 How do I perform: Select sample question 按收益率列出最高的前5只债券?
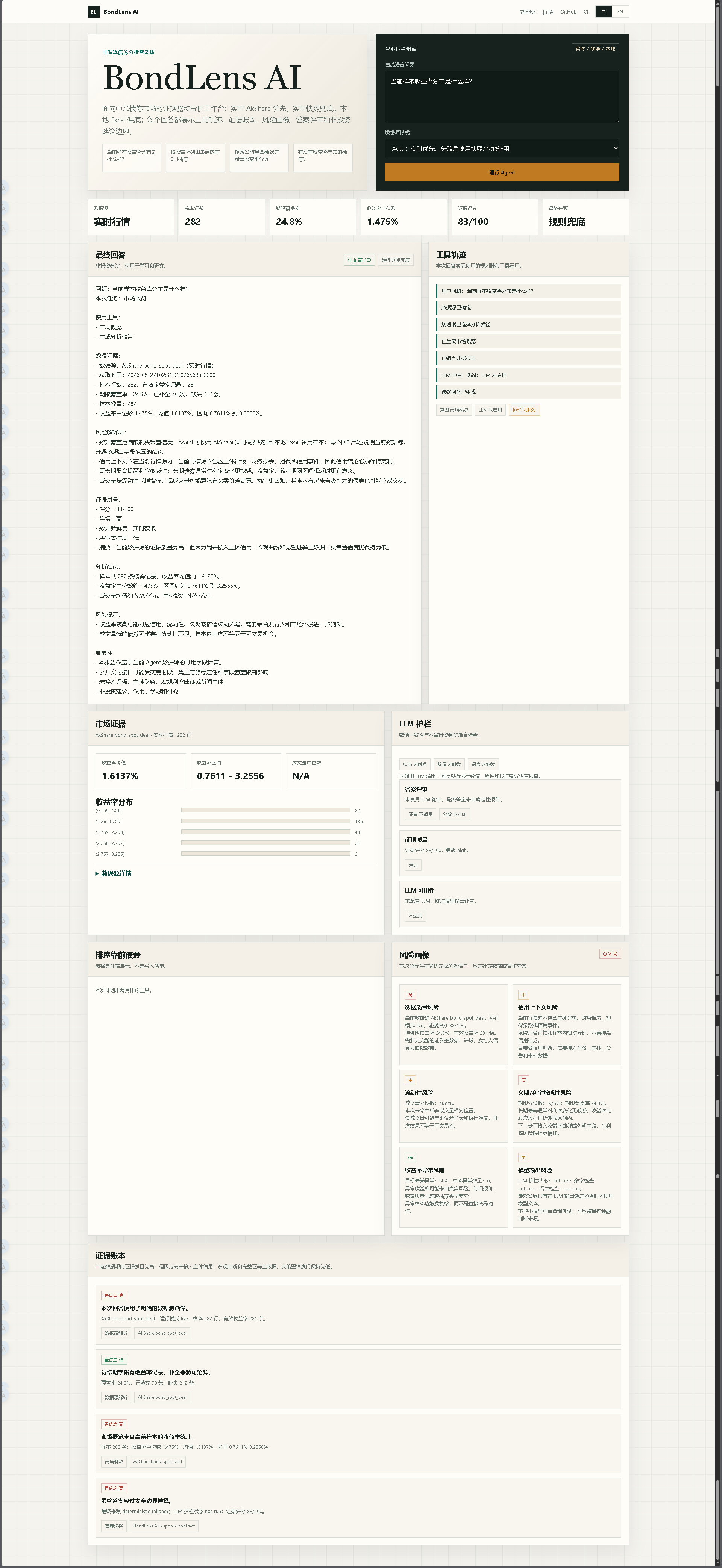coord(196,157)
